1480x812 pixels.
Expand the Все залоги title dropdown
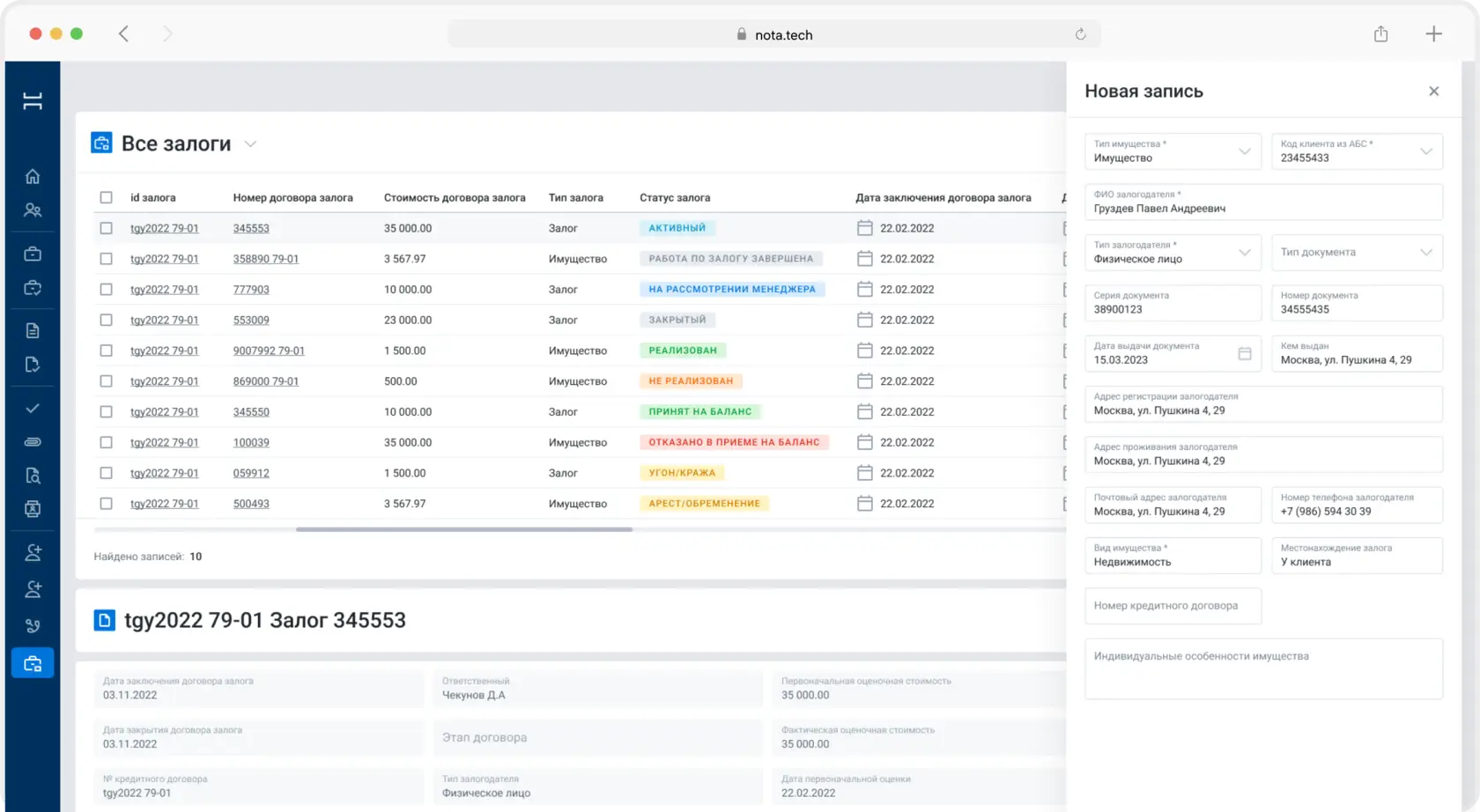[x=250, y=144]
